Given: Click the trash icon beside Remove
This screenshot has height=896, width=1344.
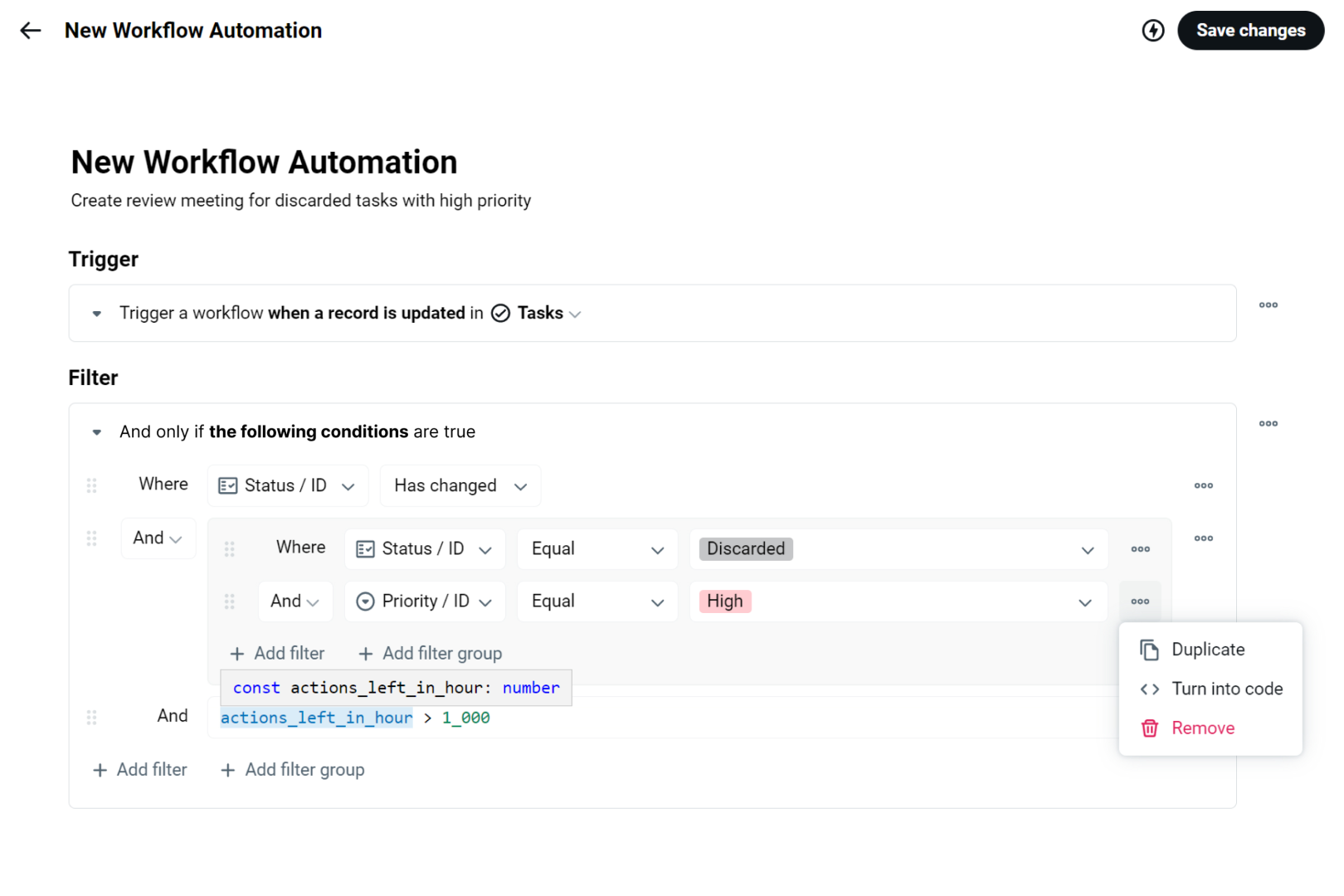Looking at the screenshot, I should (1149, 728).
